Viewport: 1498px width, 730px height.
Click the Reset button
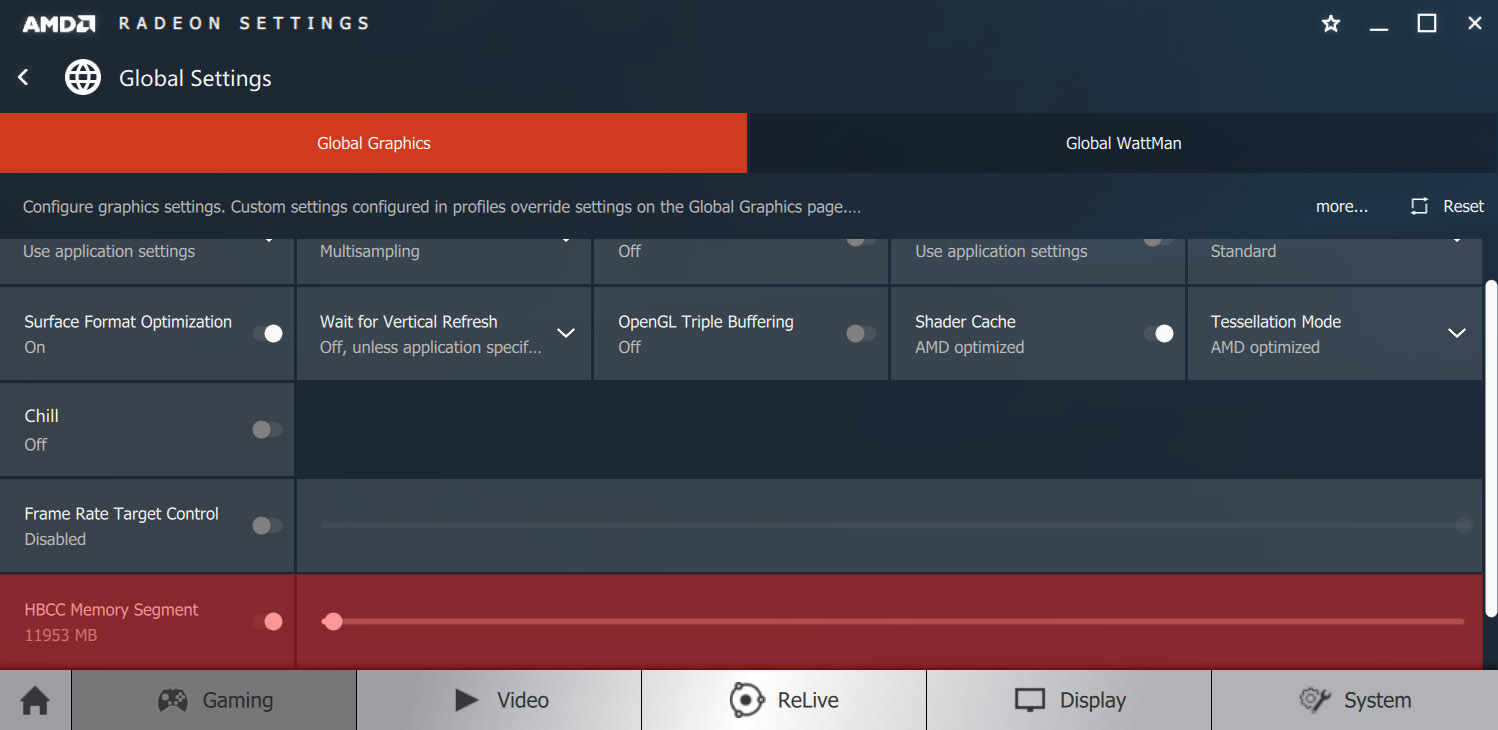(1447, 206)
